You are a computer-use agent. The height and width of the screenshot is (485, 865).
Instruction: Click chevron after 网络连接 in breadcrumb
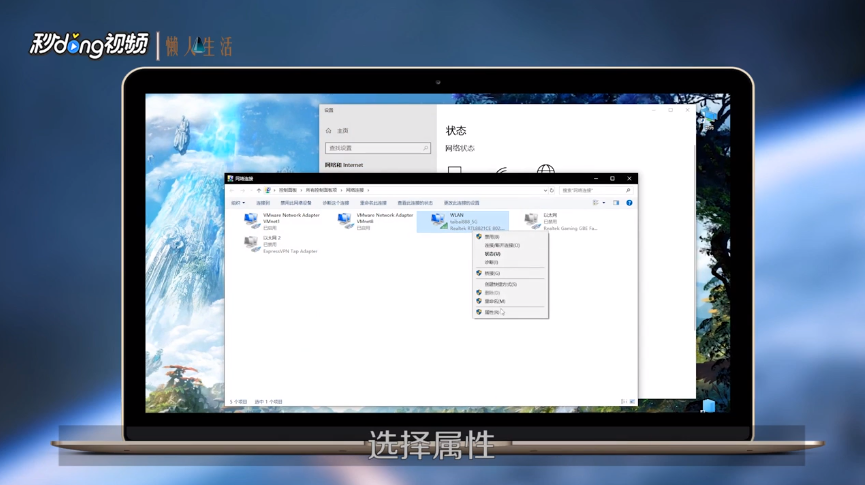pos(368,190)
